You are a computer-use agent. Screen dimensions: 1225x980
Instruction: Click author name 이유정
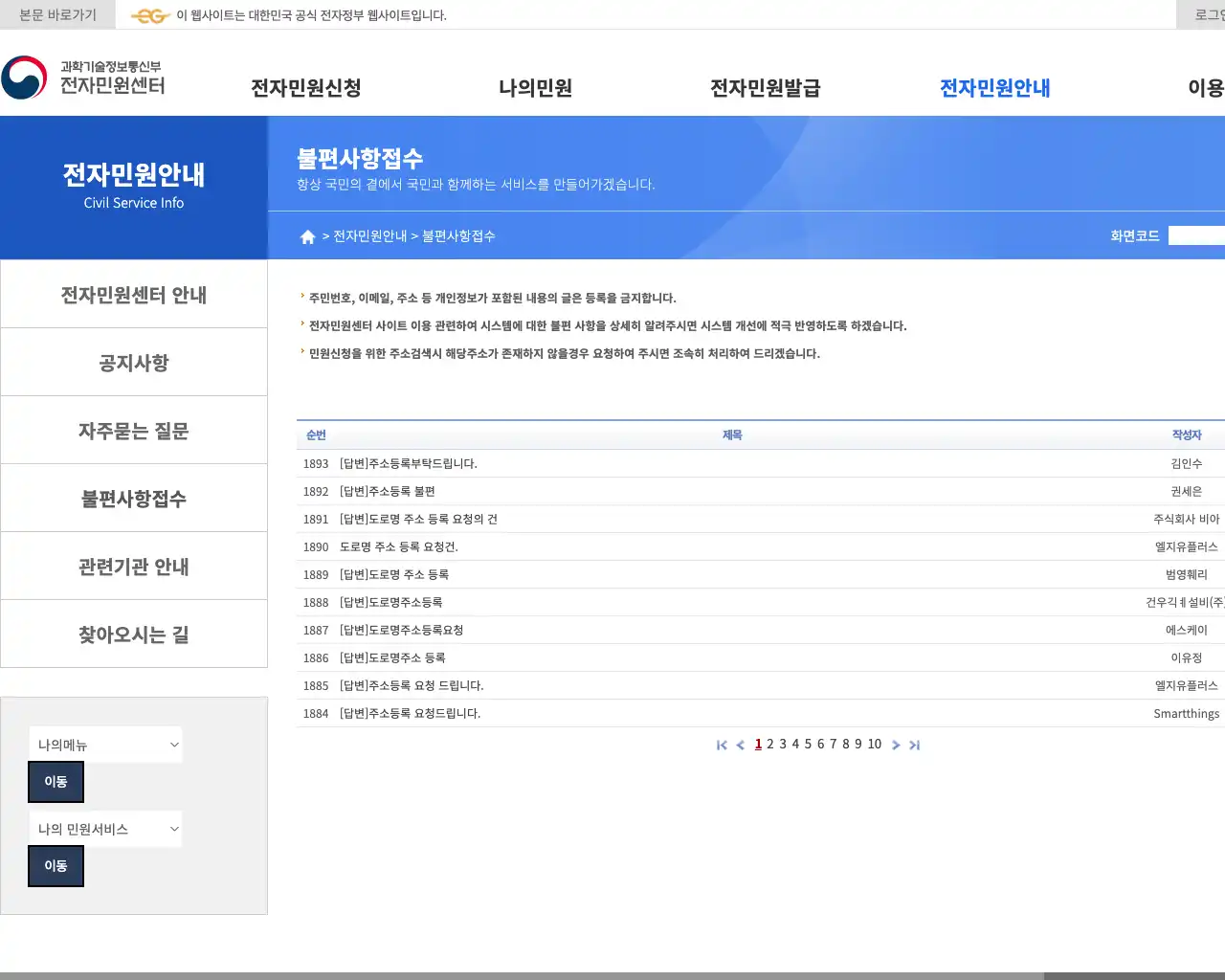1187,657
